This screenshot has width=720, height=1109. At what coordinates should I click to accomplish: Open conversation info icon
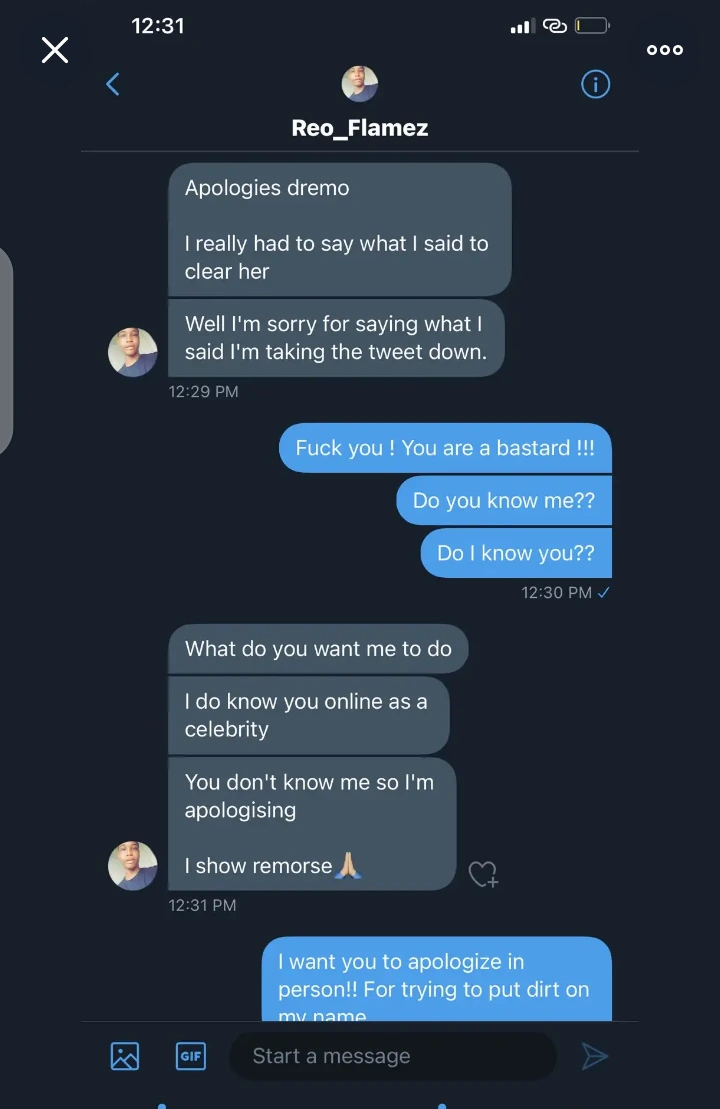tap(595, 85)
